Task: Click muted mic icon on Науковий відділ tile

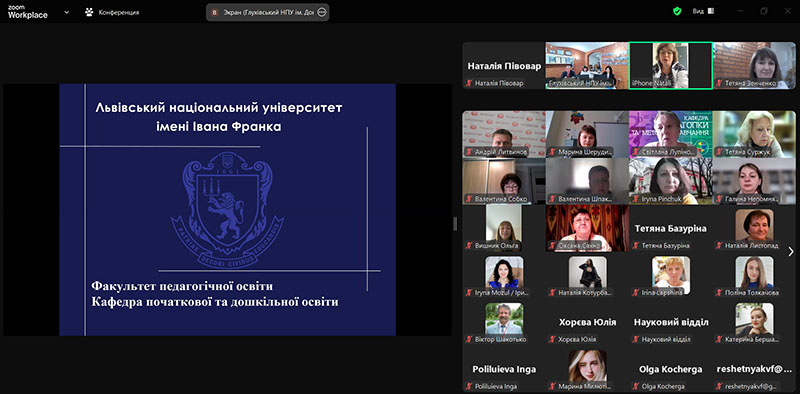Action: coord(635,339)
